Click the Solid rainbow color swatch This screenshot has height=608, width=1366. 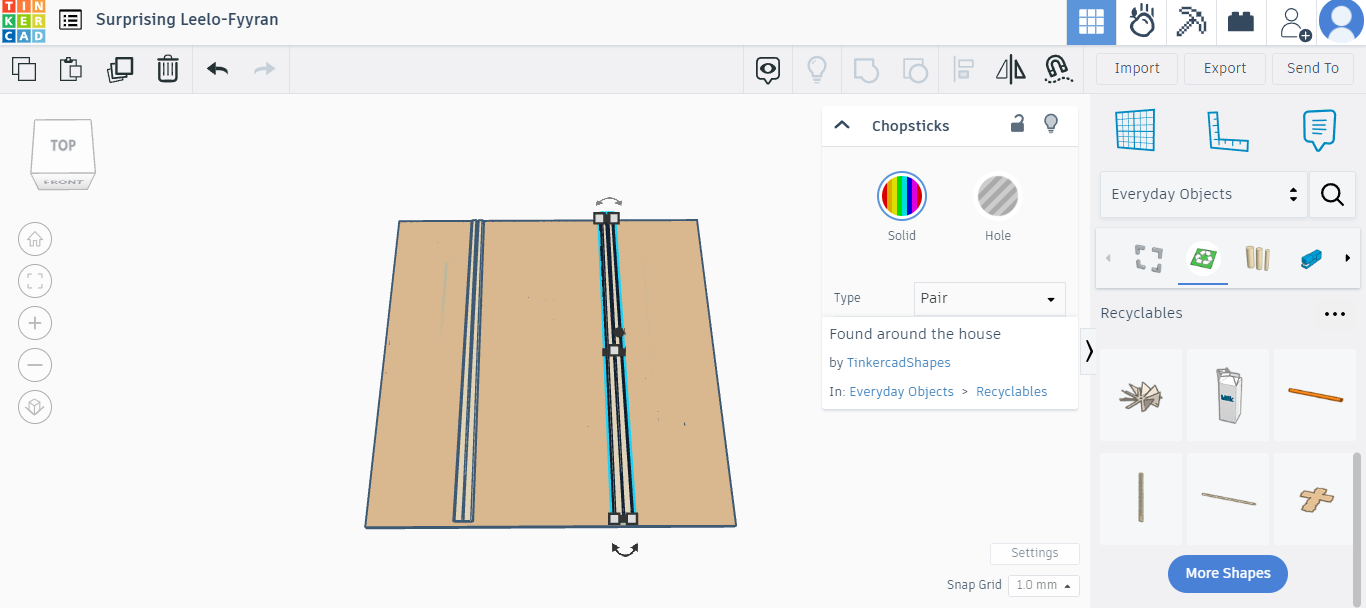[901, 195]
